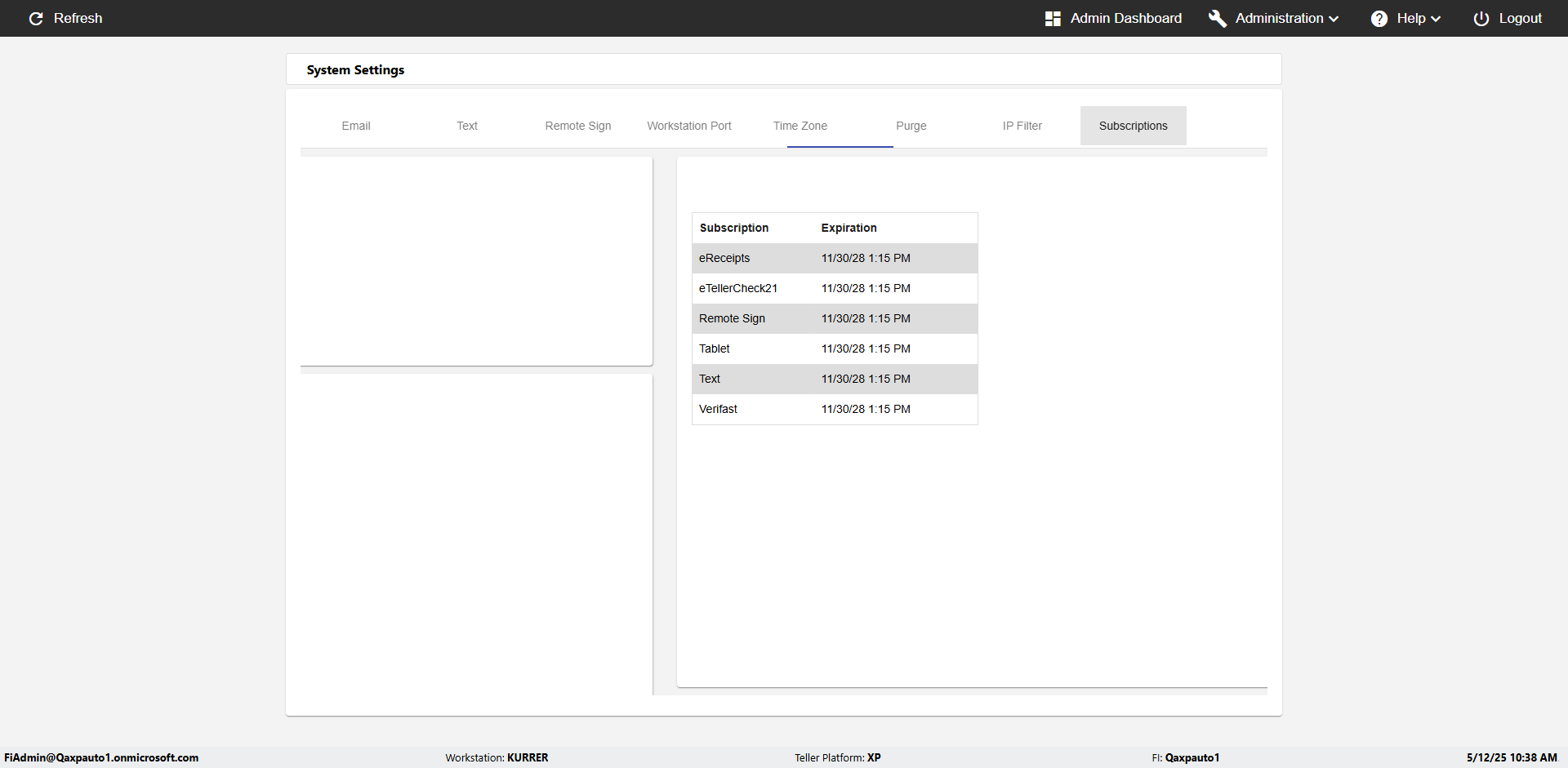Select the eReceipts subscription row
Screen dimensions: 1568x768
point(835,258)
